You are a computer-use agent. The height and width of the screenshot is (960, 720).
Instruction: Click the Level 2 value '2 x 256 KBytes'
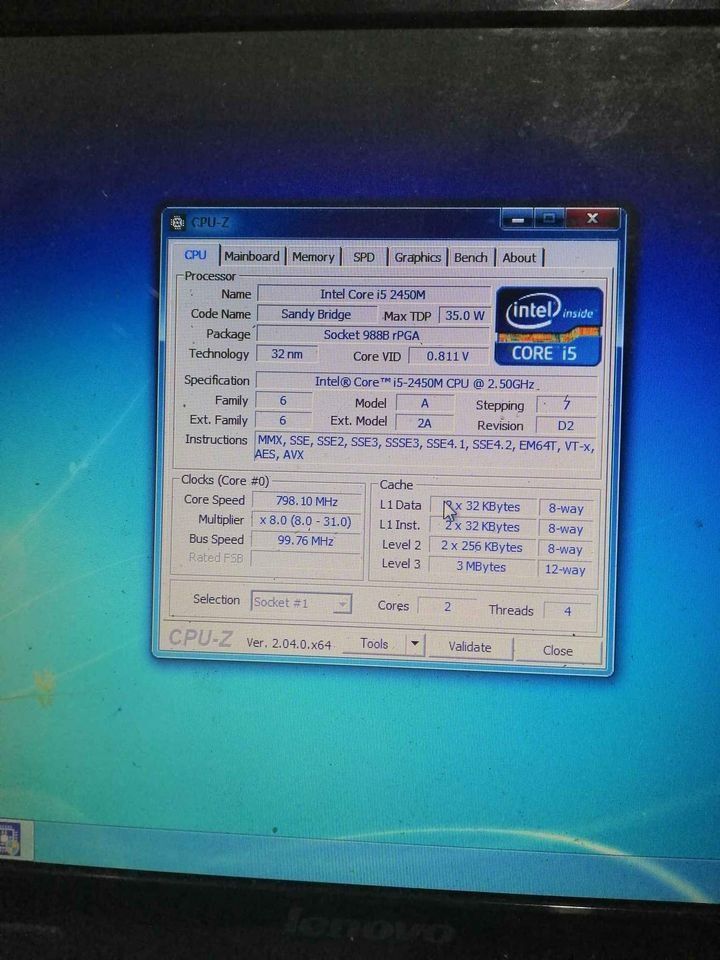(x=482, y=547)
